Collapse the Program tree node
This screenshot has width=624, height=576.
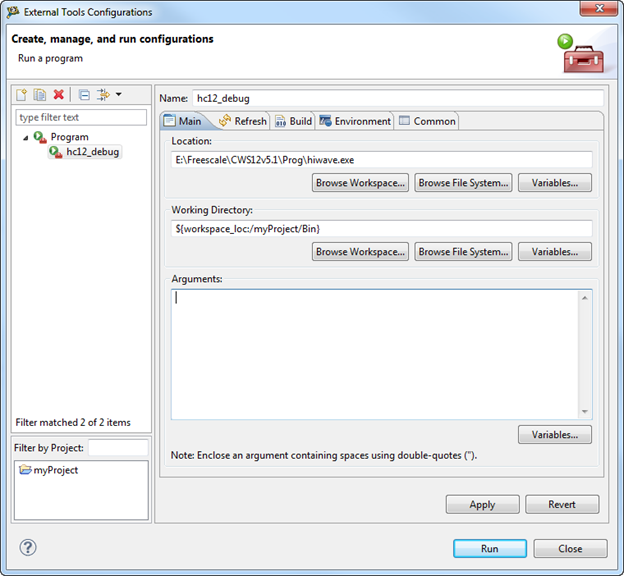pos(25,138)
